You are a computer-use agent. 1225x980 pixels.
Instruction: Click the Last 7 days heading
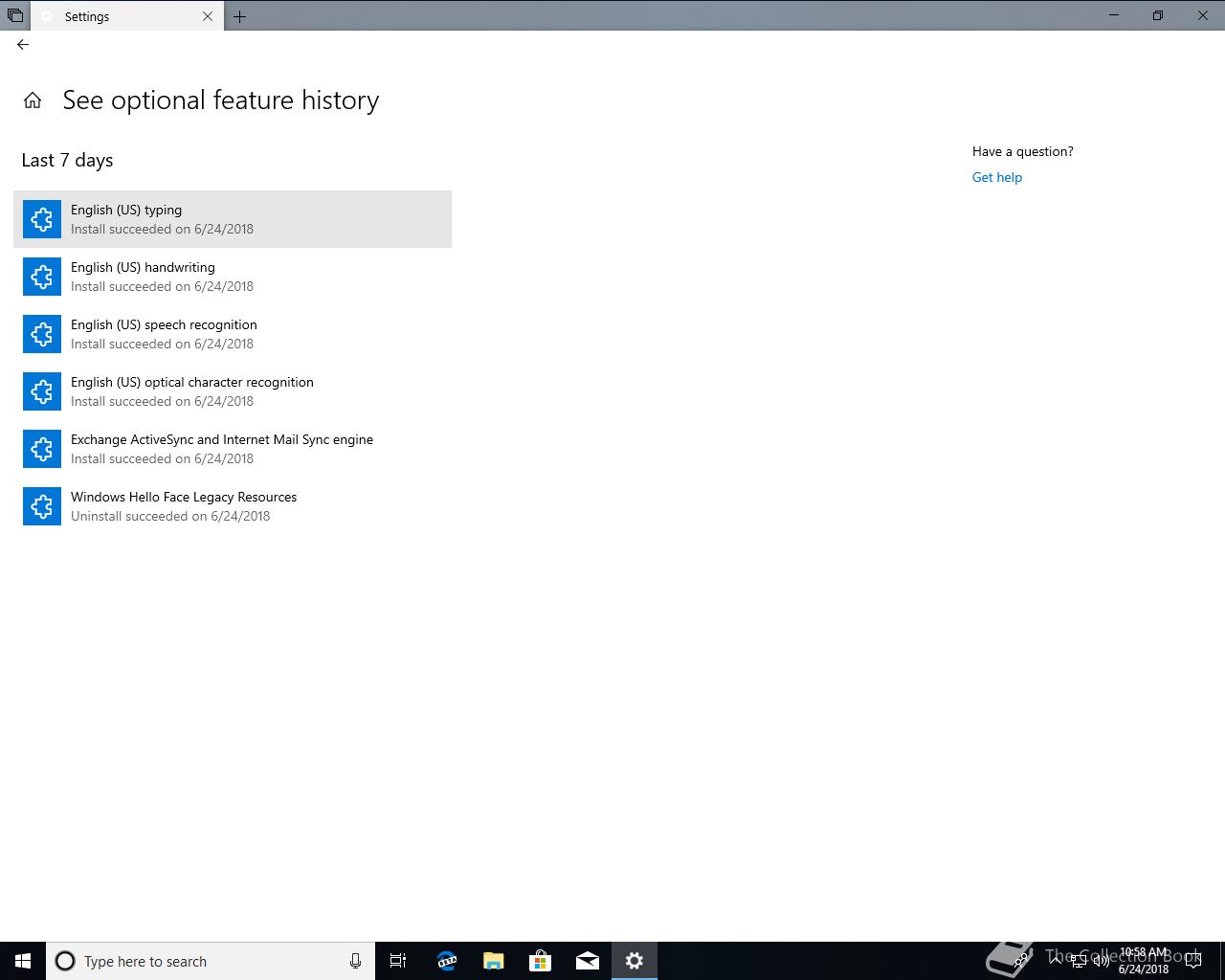click(x=67, y=160)
